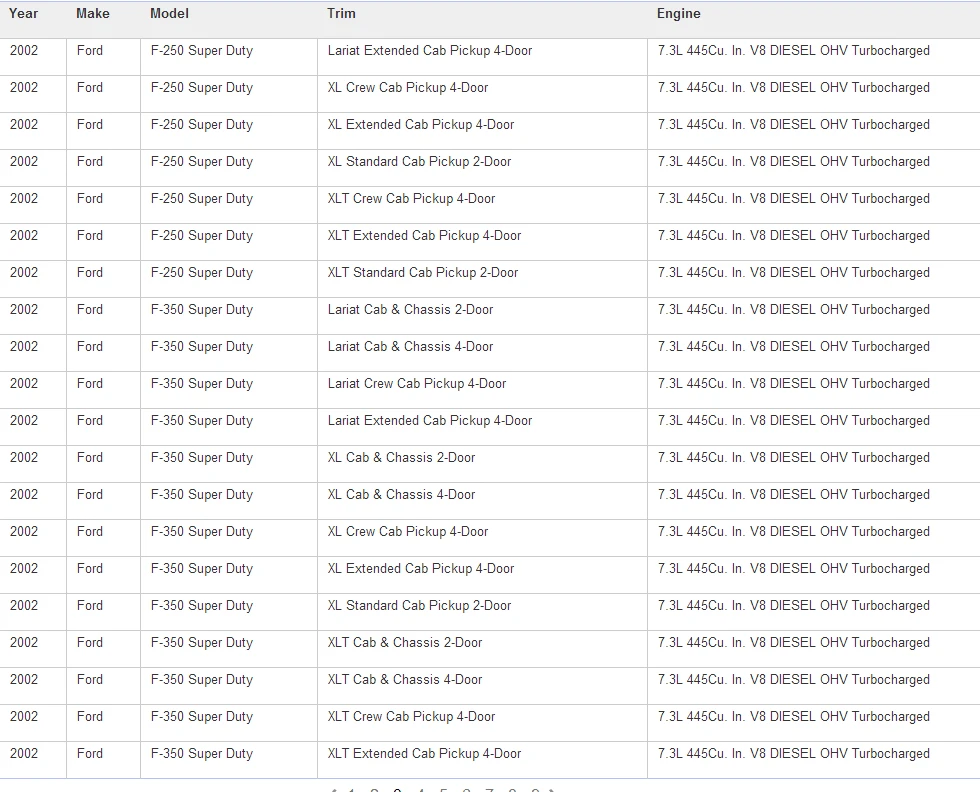This screenshot has height=792, width=980.
Task: Select F-350 XL Cab & Chassis 2-Door trim
Action: click(x=401, y=457)
